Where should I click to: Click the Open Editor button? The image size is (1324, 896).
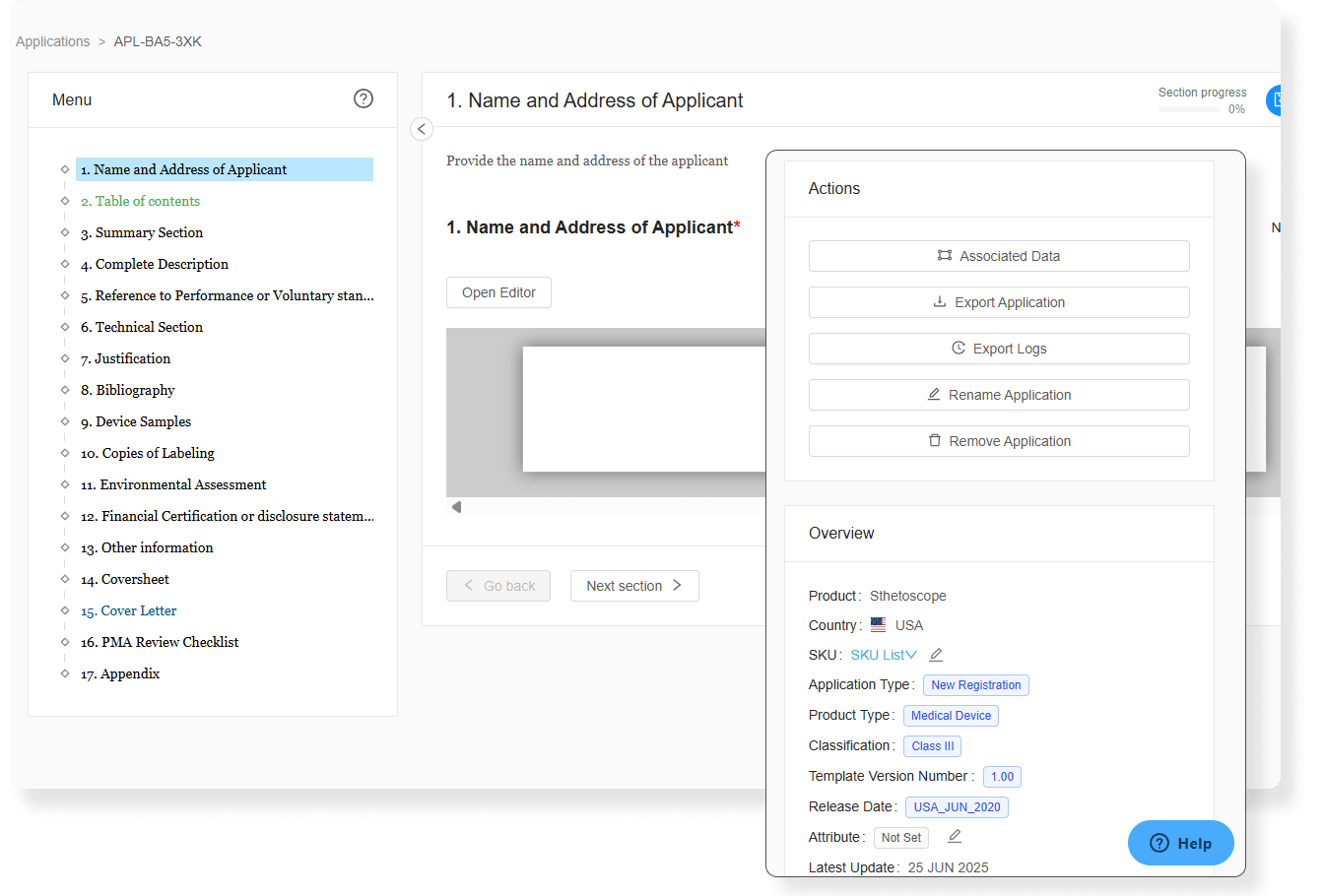pyautogui.click(x=498, y=292)
